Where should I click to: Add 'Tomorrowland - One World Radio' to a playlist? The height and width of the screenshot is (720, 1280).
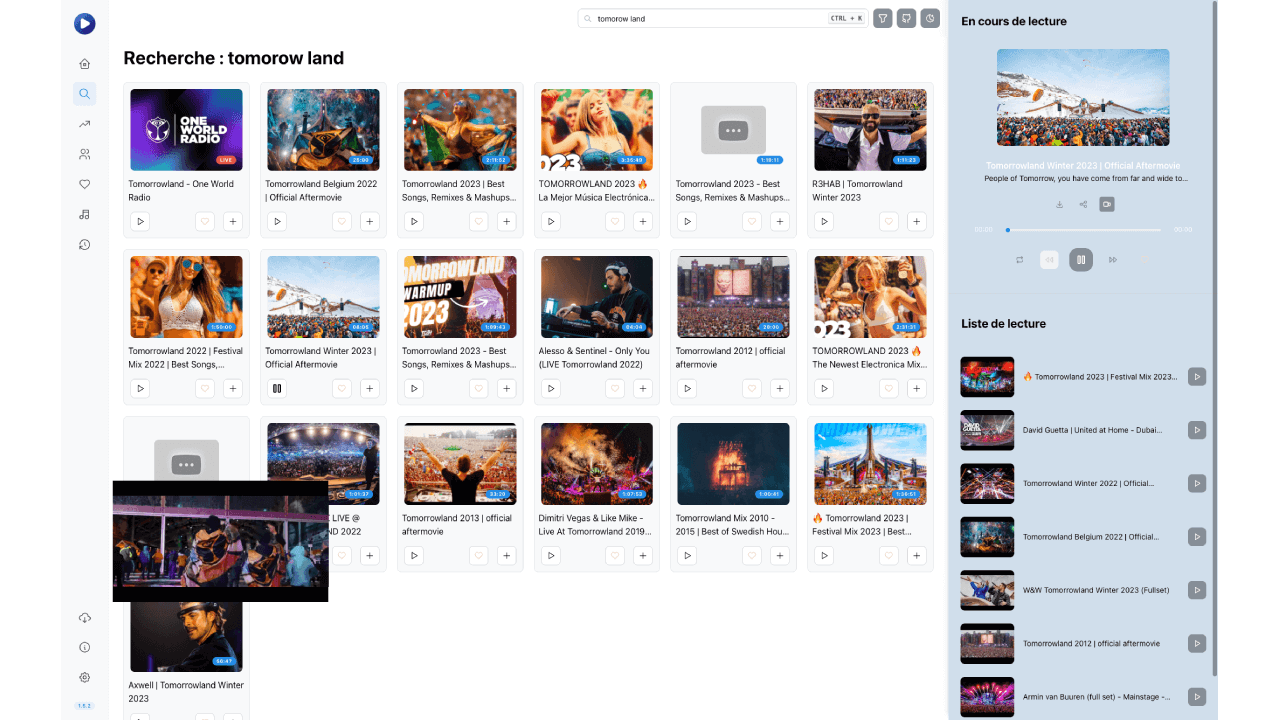click(x=232, y=221)
